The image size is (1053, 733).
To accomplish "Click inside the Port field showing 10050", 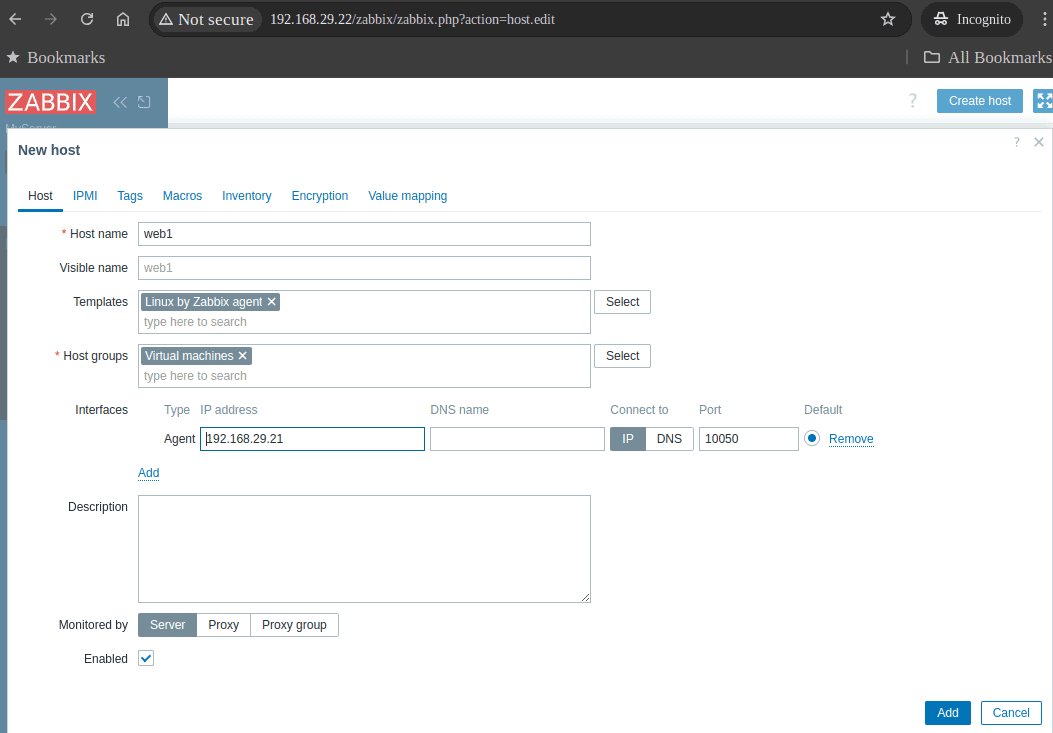I will [748, 438].
